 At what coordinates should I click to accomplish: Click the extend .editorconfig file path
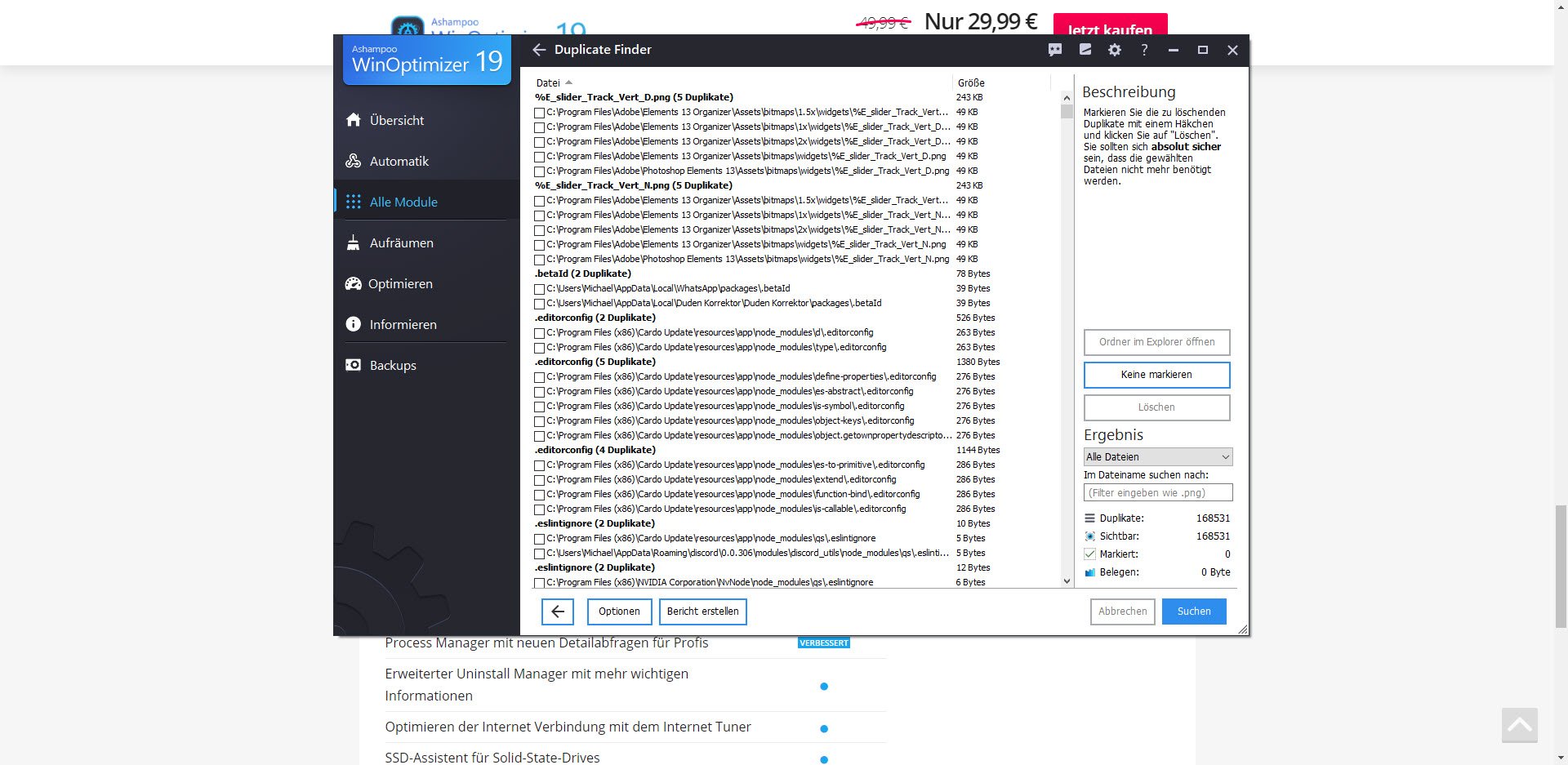pos(721,480)
